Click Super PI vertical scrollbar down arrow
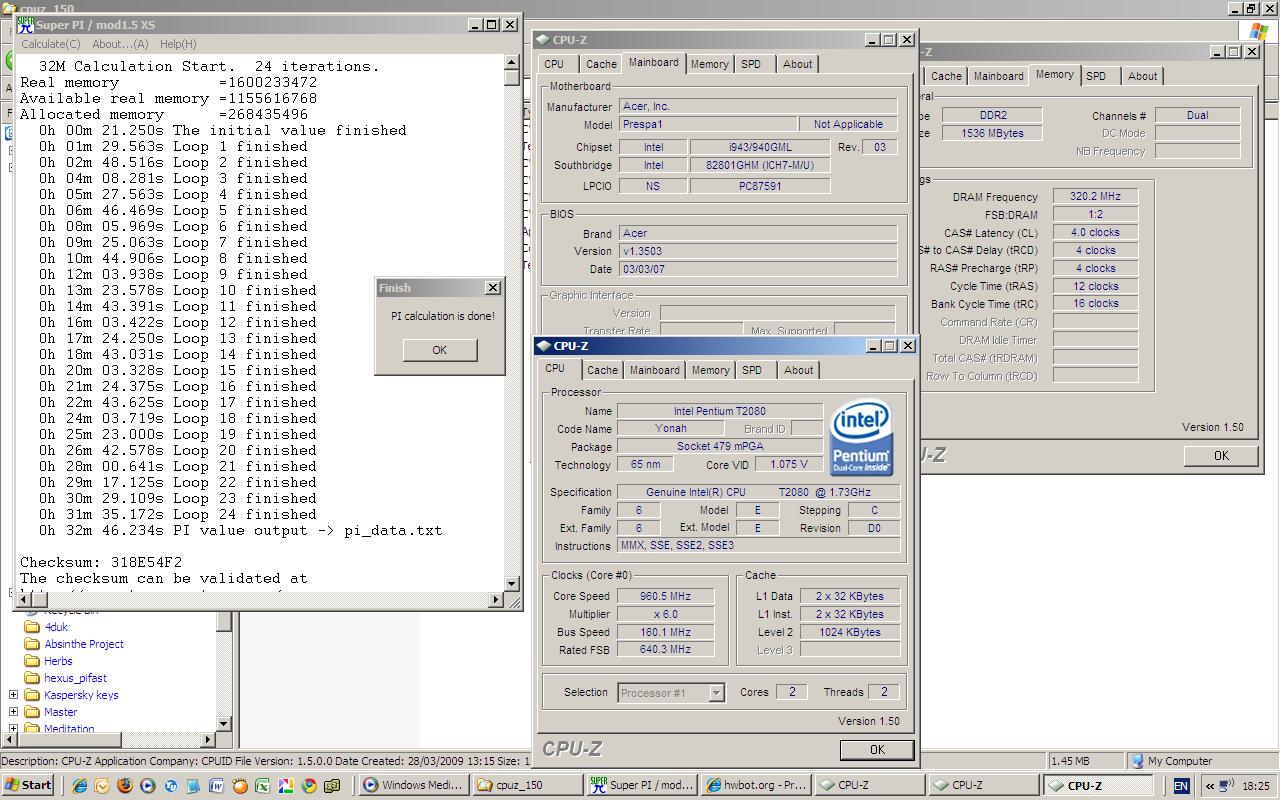Screen dimensions: 1280x800 [512, 583]
